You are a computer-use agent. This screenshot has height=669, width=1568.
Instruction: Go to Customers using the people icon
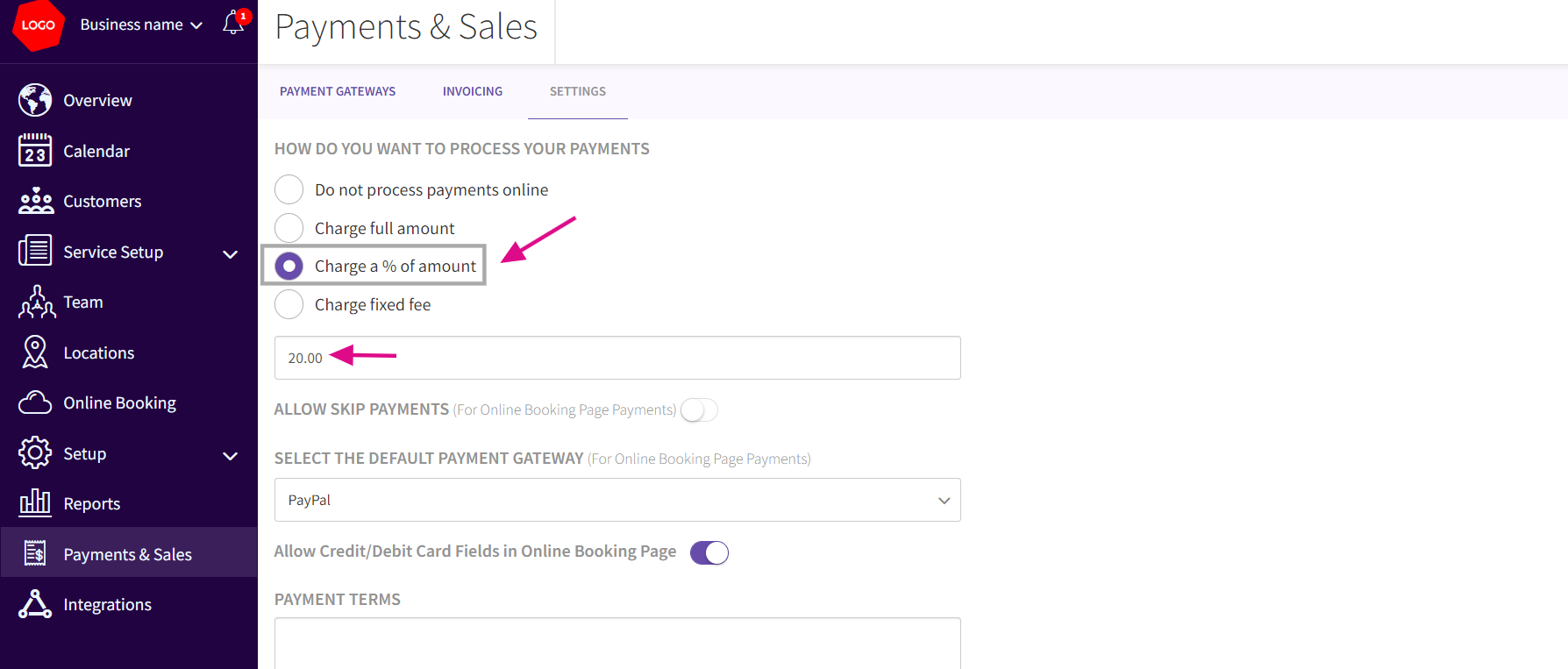35,201
